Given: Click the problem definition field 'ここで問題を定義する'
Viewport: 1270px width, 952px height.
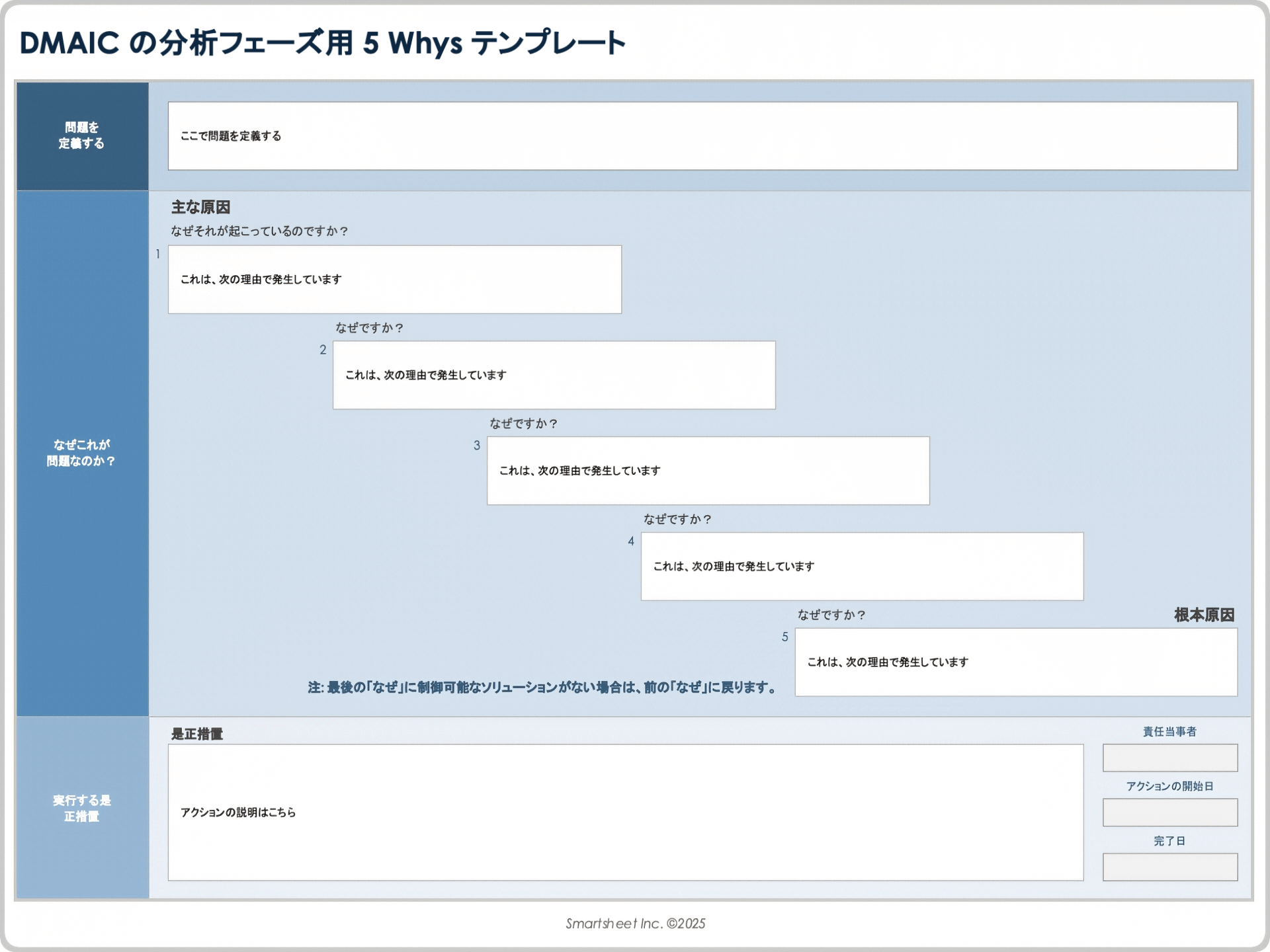Looking at the screenshot, I should tap(702, 136).
